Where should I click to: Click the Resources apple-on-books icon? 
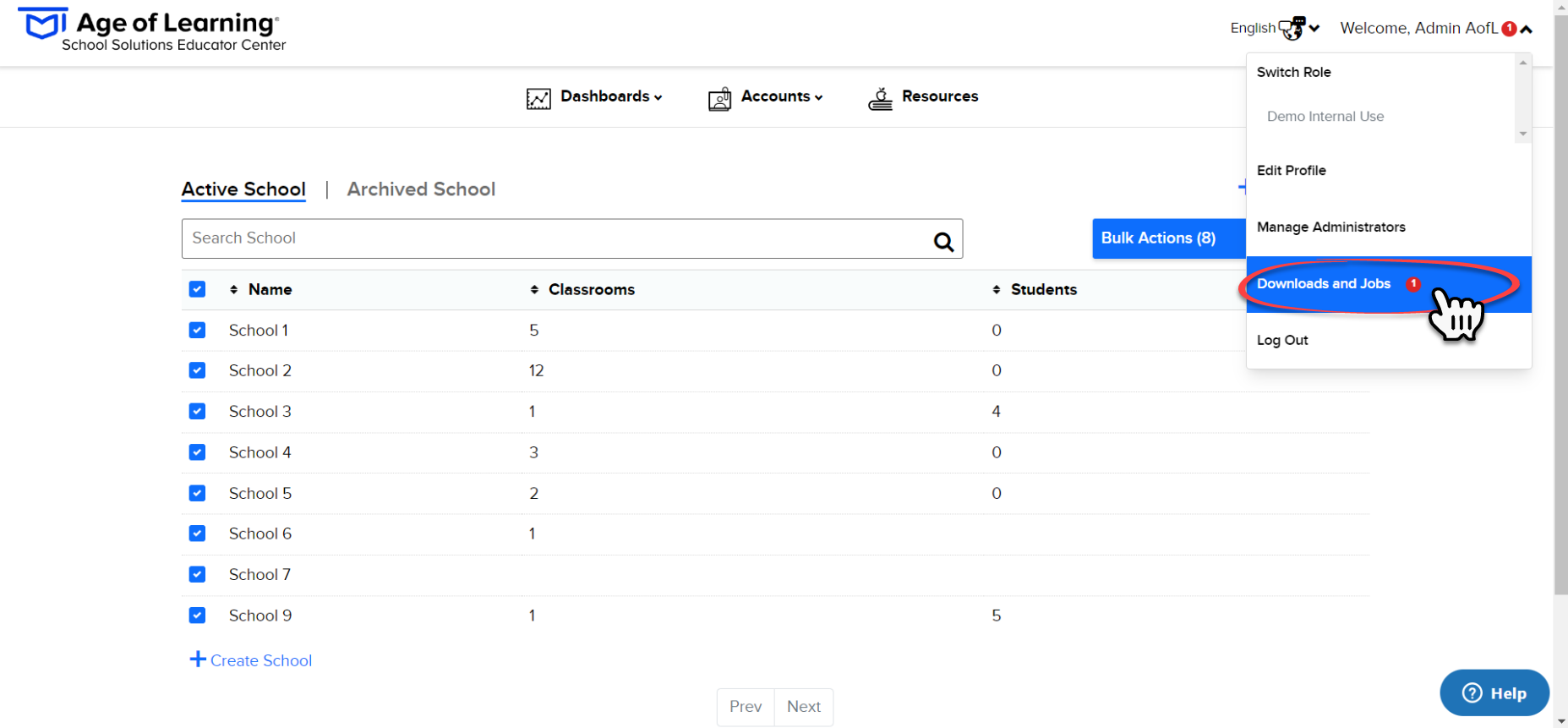click(880, 98)
